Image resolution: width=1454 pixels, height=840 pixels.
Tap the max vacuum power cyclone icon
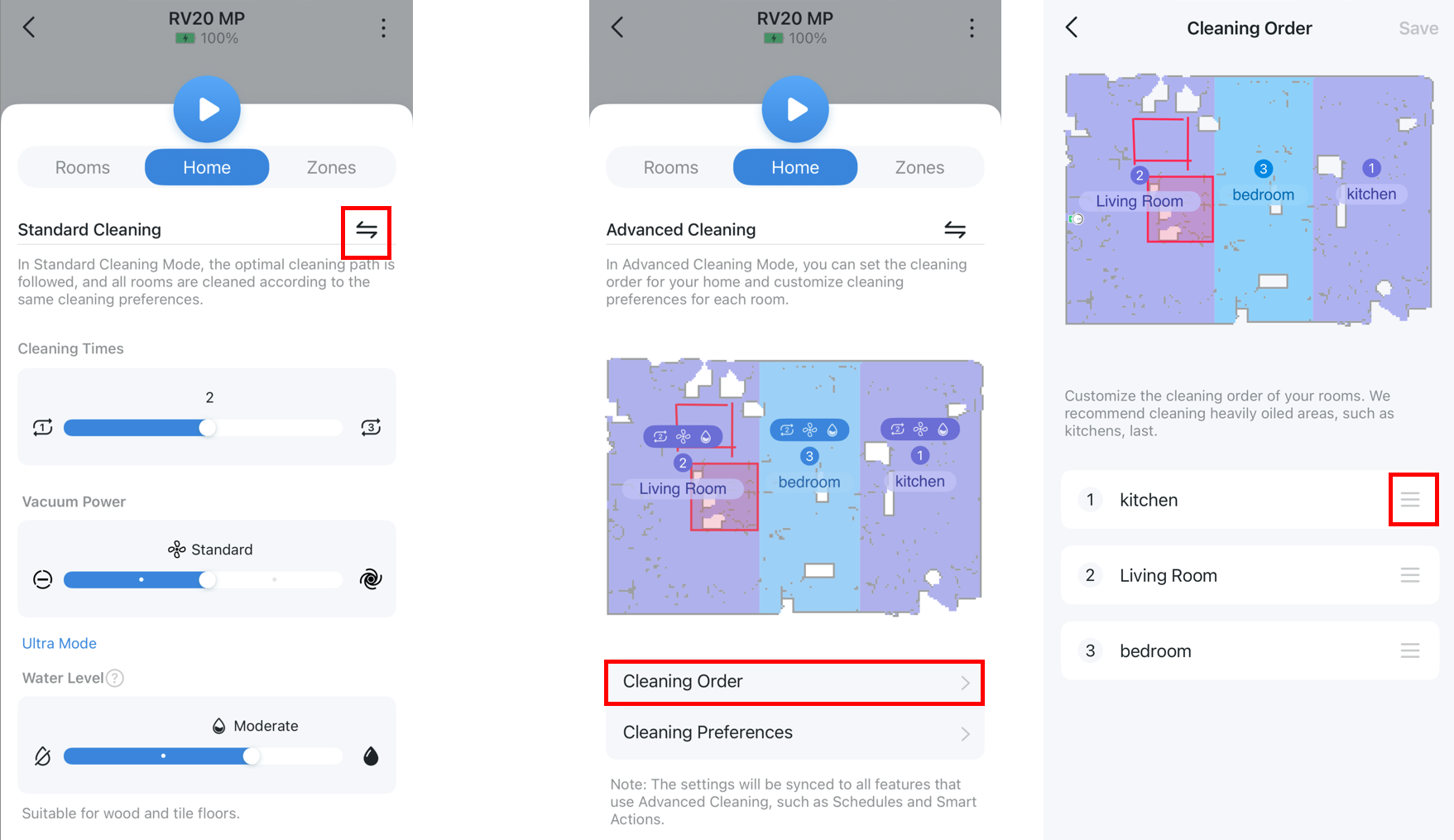point(371,579)
